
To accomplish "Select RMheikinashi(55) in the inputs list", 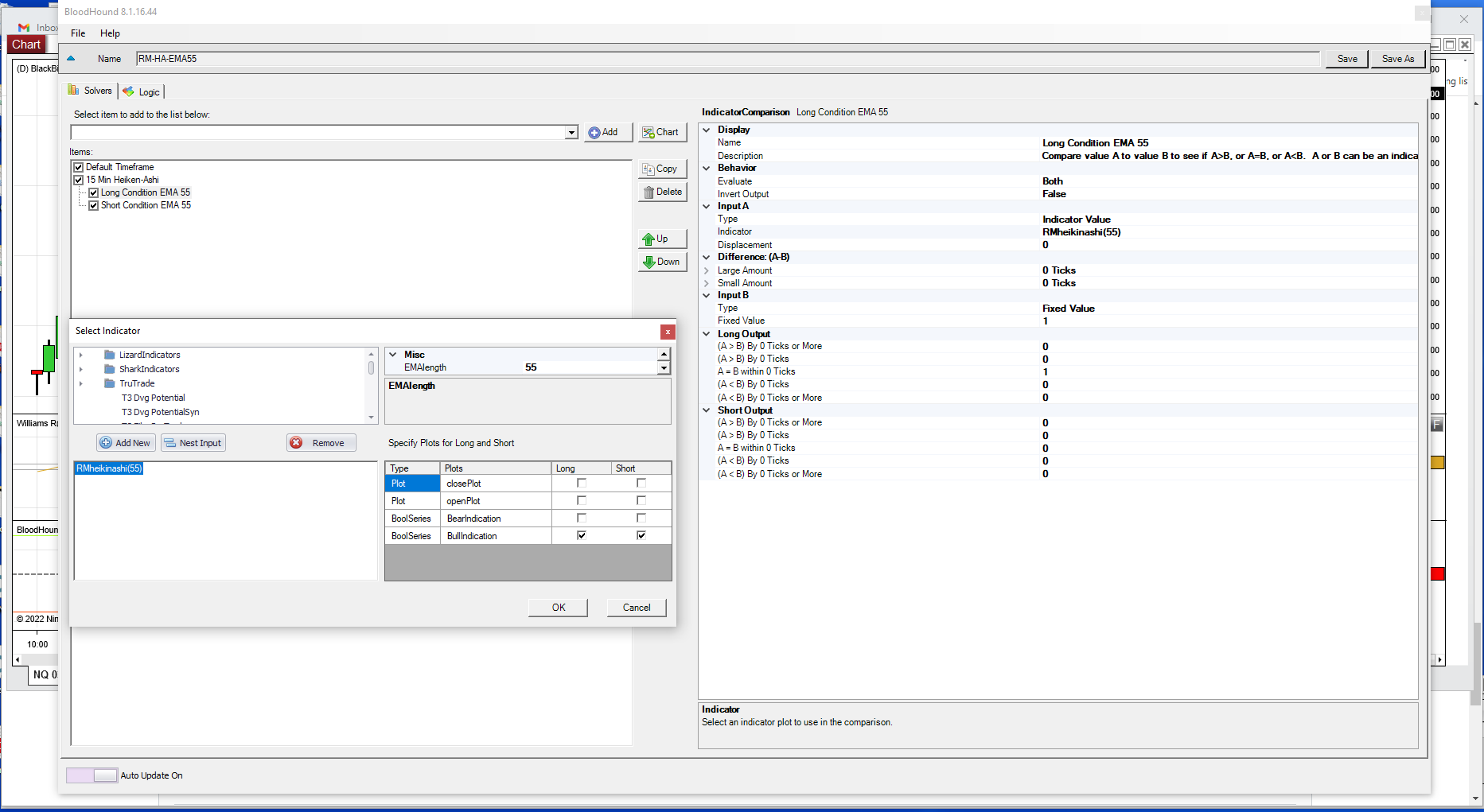I will pyautogui.click(x=109, y=468).
